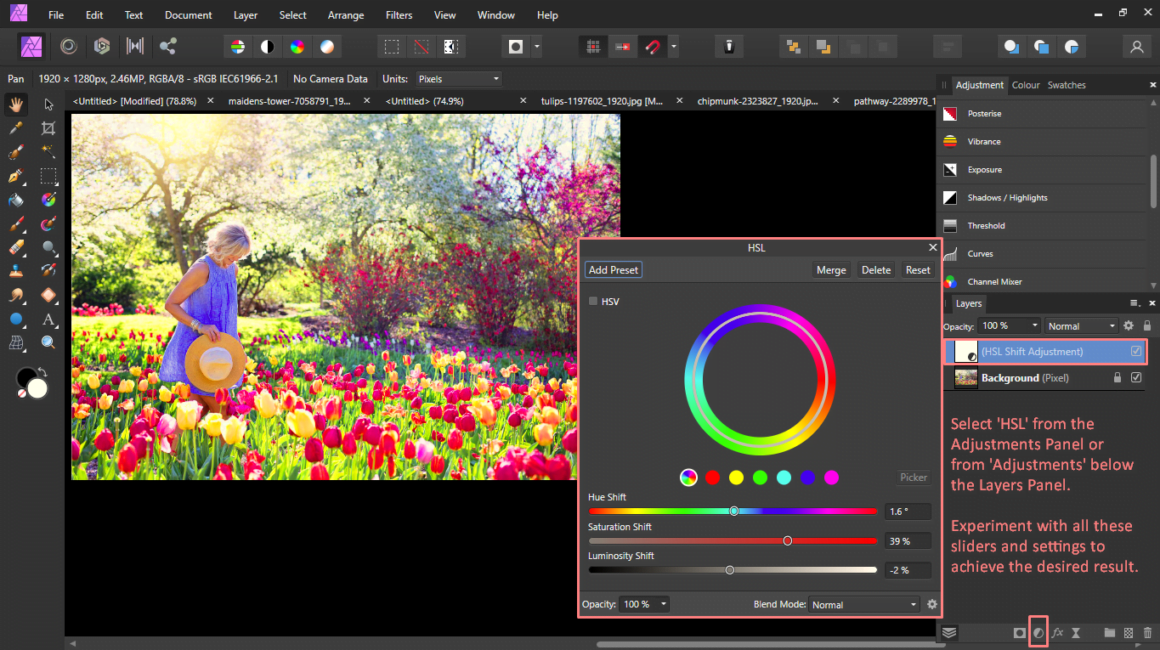Select the Crop tool
This screenshot has width=1160, height=650.
click(48, 128)
